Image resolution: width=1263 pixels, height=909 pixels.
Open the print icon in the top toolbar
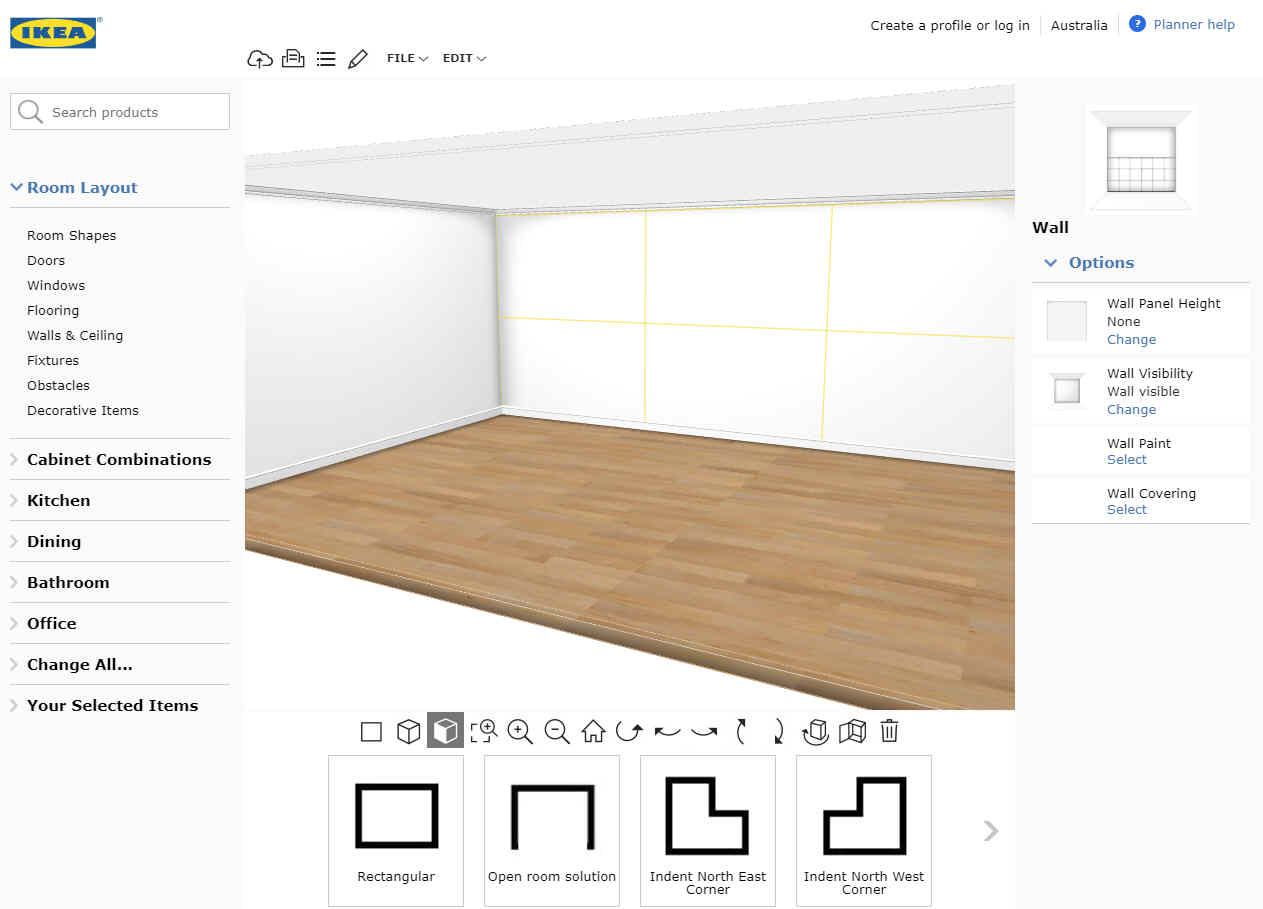(293, 58)
